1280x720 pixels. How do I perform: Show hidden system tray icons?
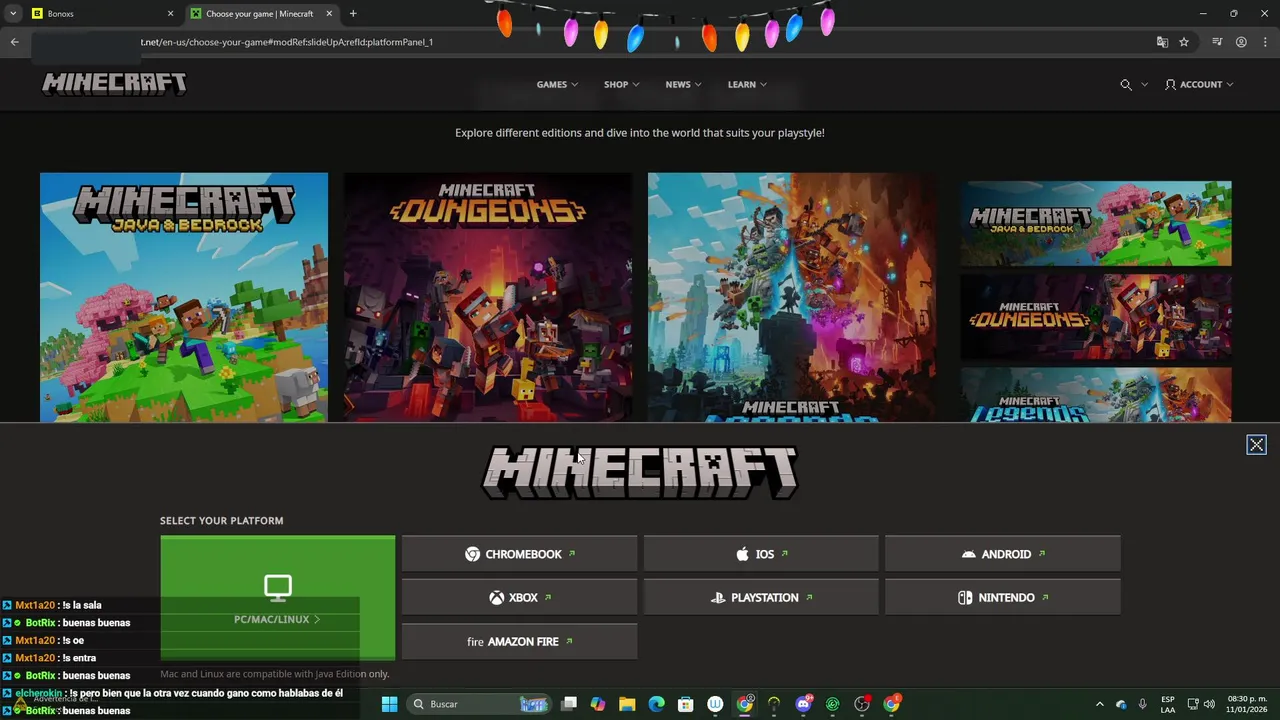coord(1099,704)
